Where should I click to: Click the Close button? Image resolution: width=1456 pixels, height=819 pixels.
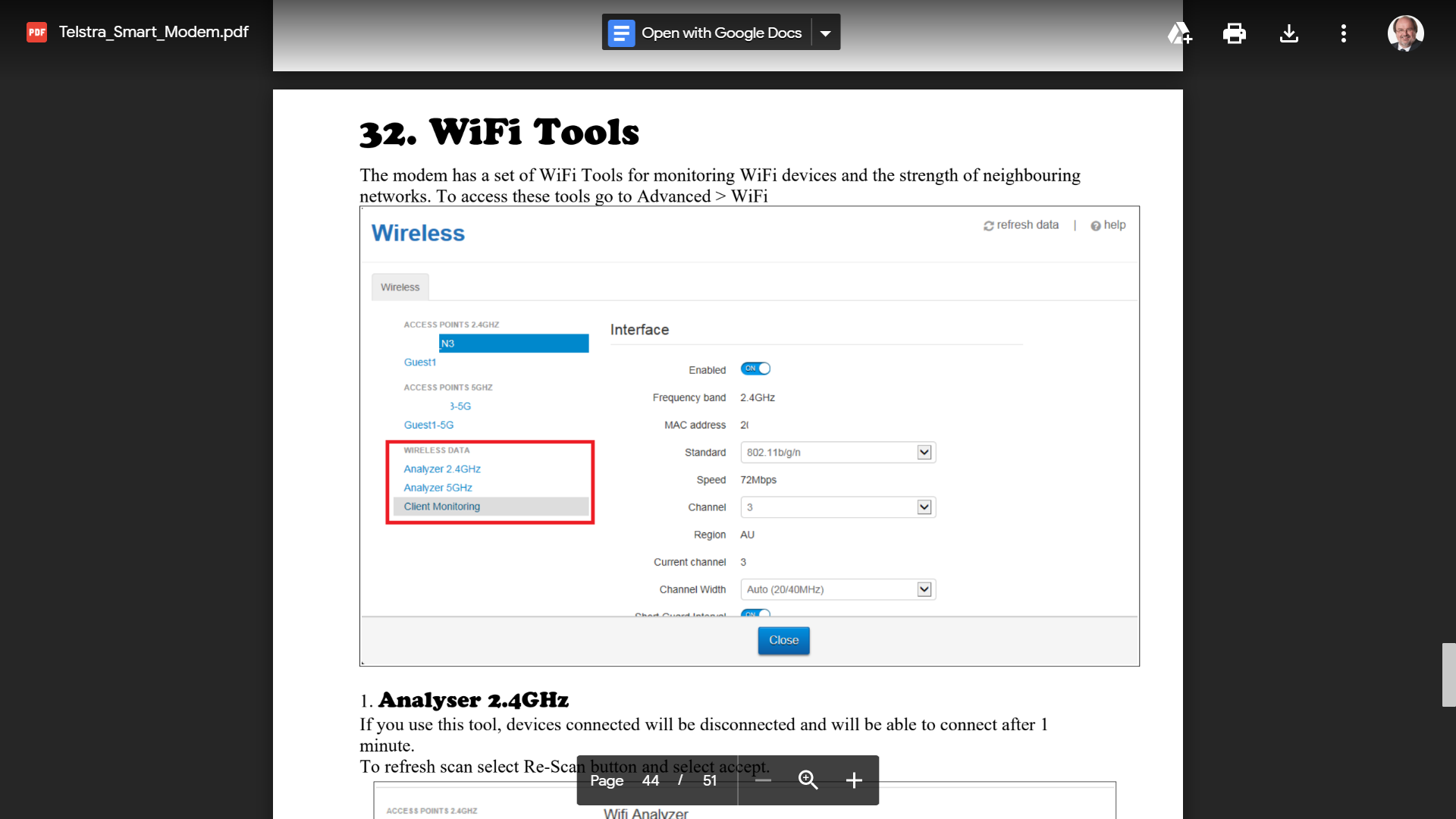pyautogui.click(x=783, y=641)
